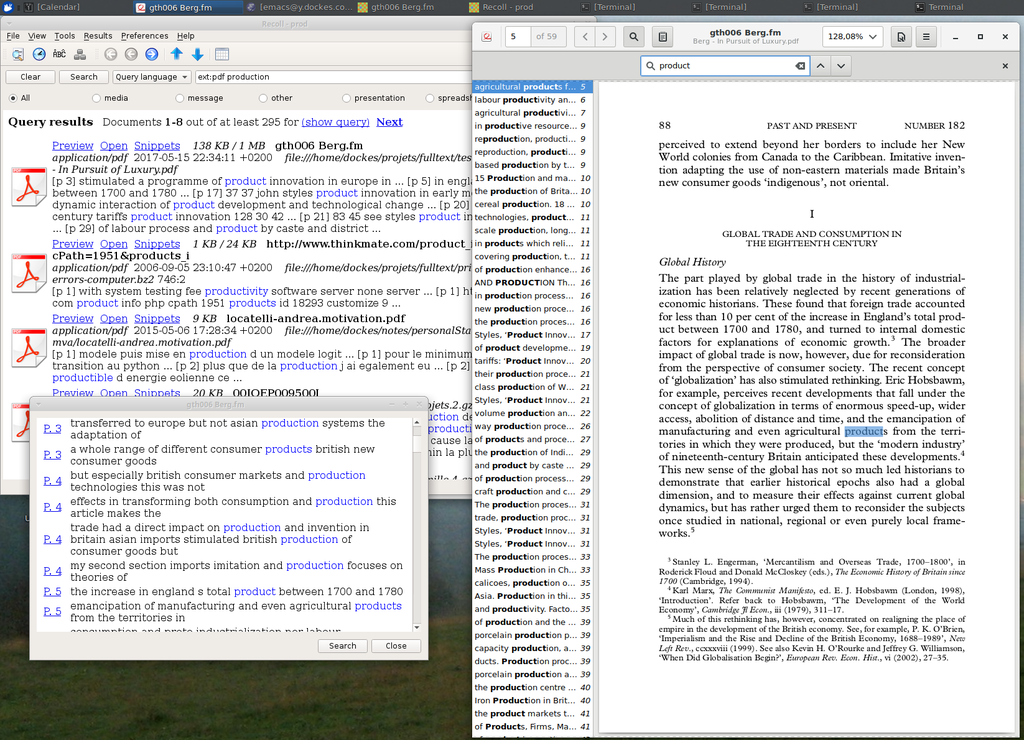Click Snippets link for locatelli-andrea.motivation.pdf
1024x740 pixels.
(x=157, y=319)
